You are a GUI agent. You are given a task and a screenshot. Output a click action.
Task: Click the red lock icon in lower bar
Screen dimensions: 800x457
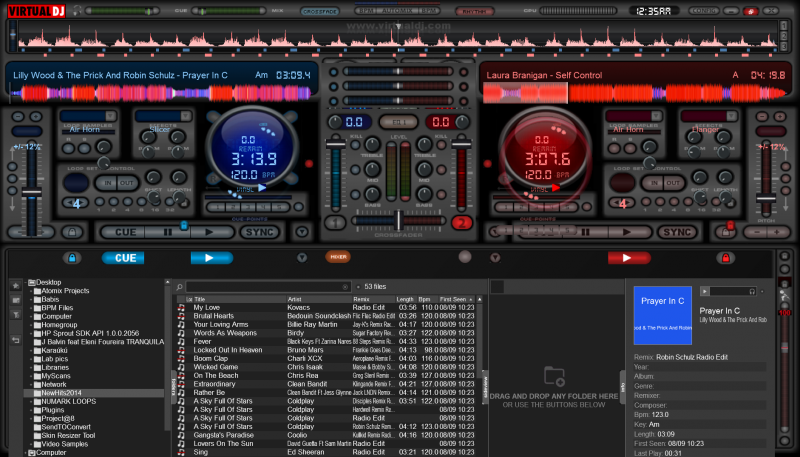726,258
